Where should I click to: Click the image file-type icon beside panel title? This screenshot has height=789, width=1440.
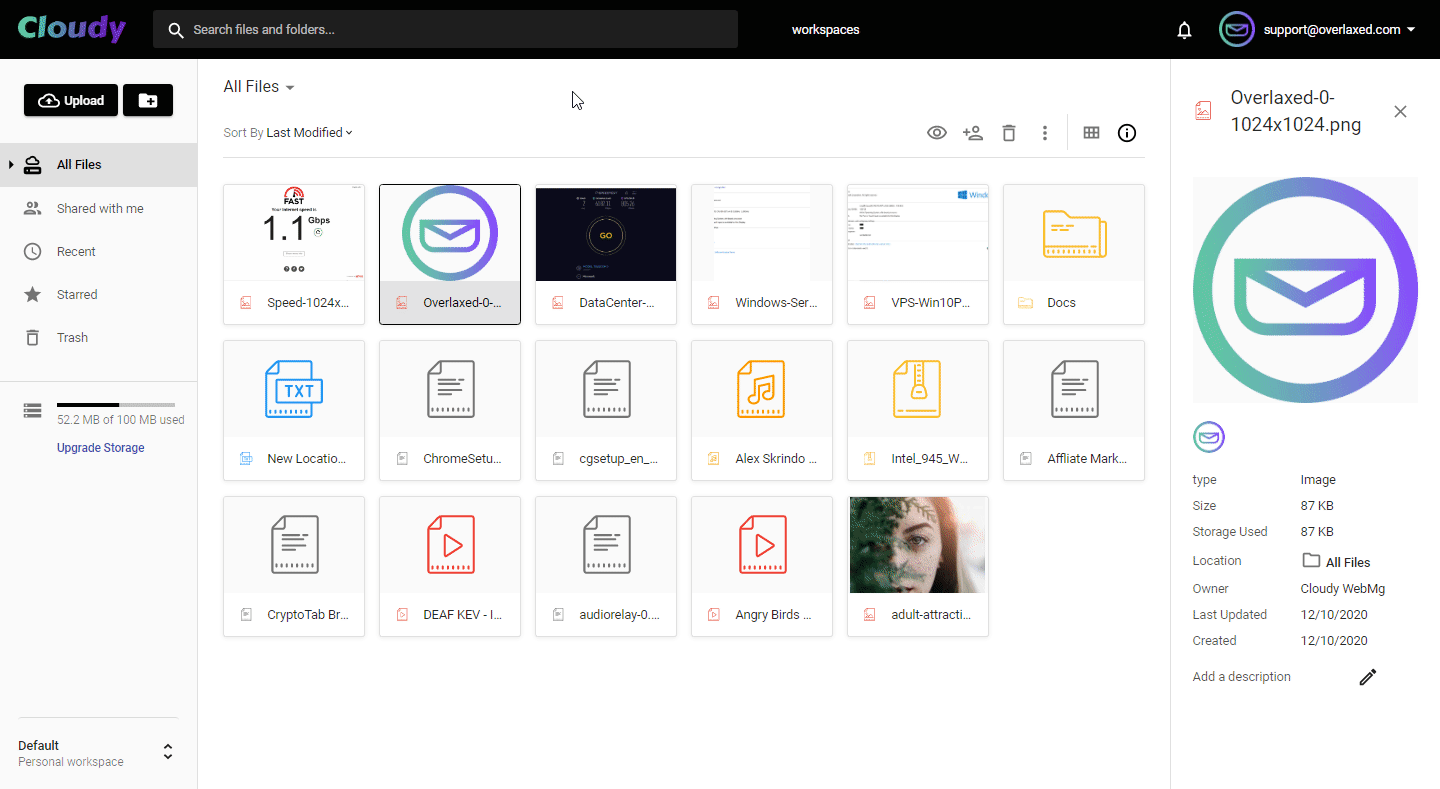1203,111
